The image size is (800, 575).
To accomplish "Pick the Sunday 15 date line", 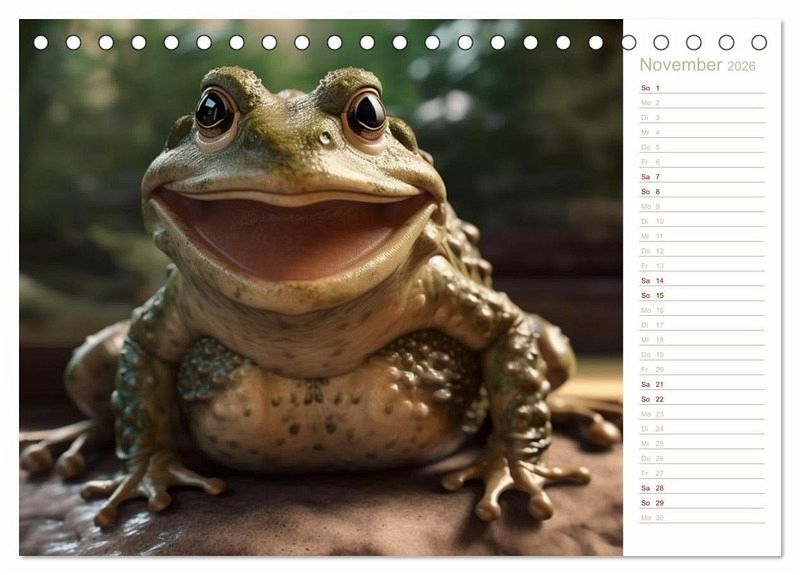I will tap(700, 296).
